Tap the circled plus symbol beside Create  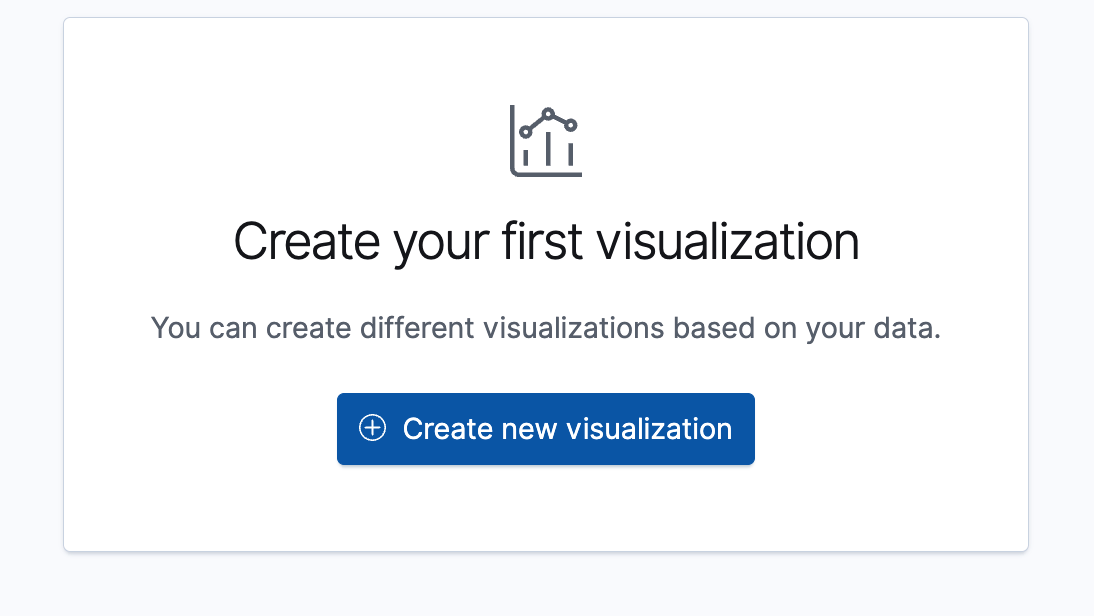tap(372, 429)
